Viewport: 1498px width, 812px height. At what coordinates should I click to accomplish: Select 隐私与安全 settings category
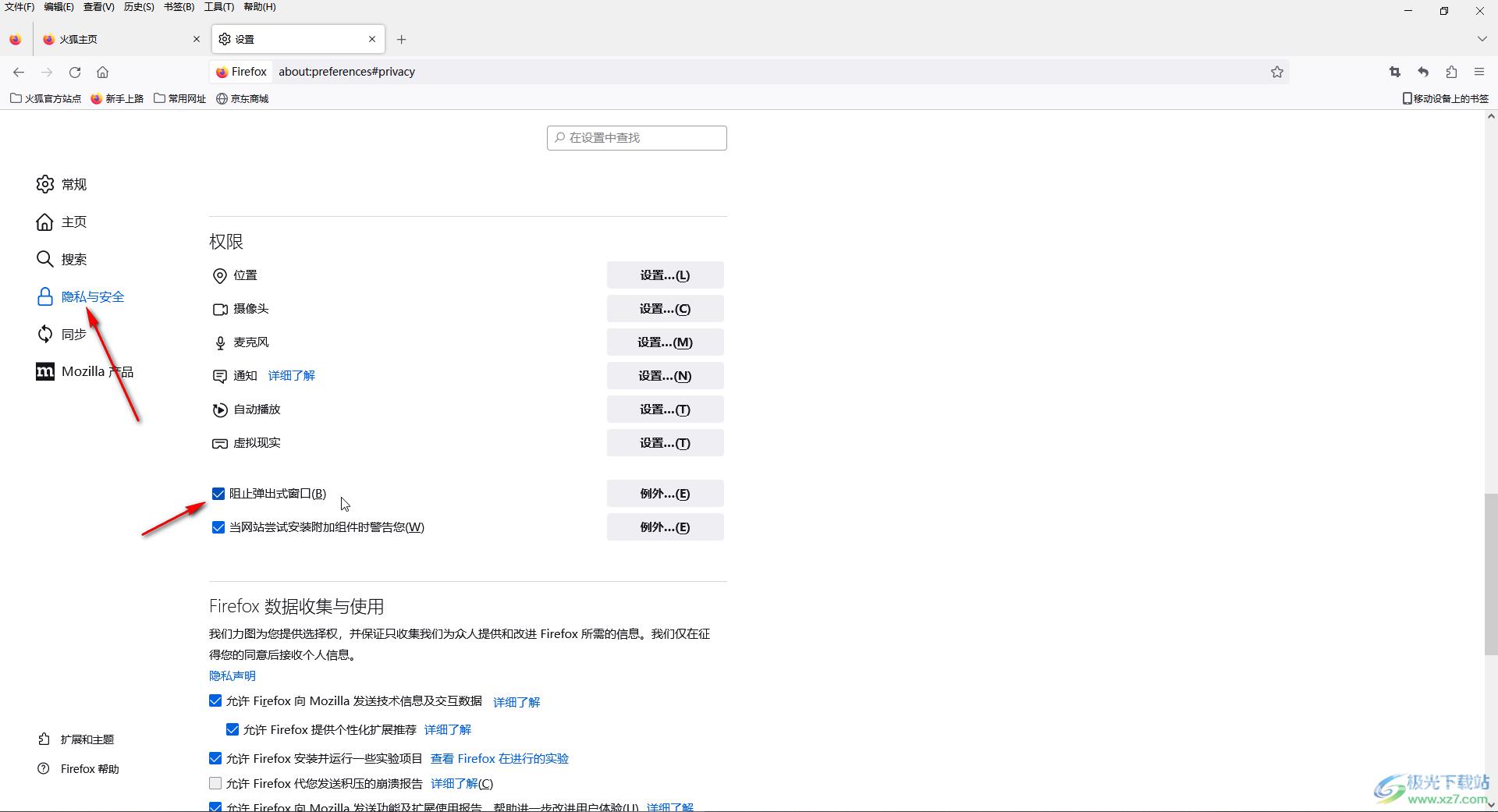point(80,296)
